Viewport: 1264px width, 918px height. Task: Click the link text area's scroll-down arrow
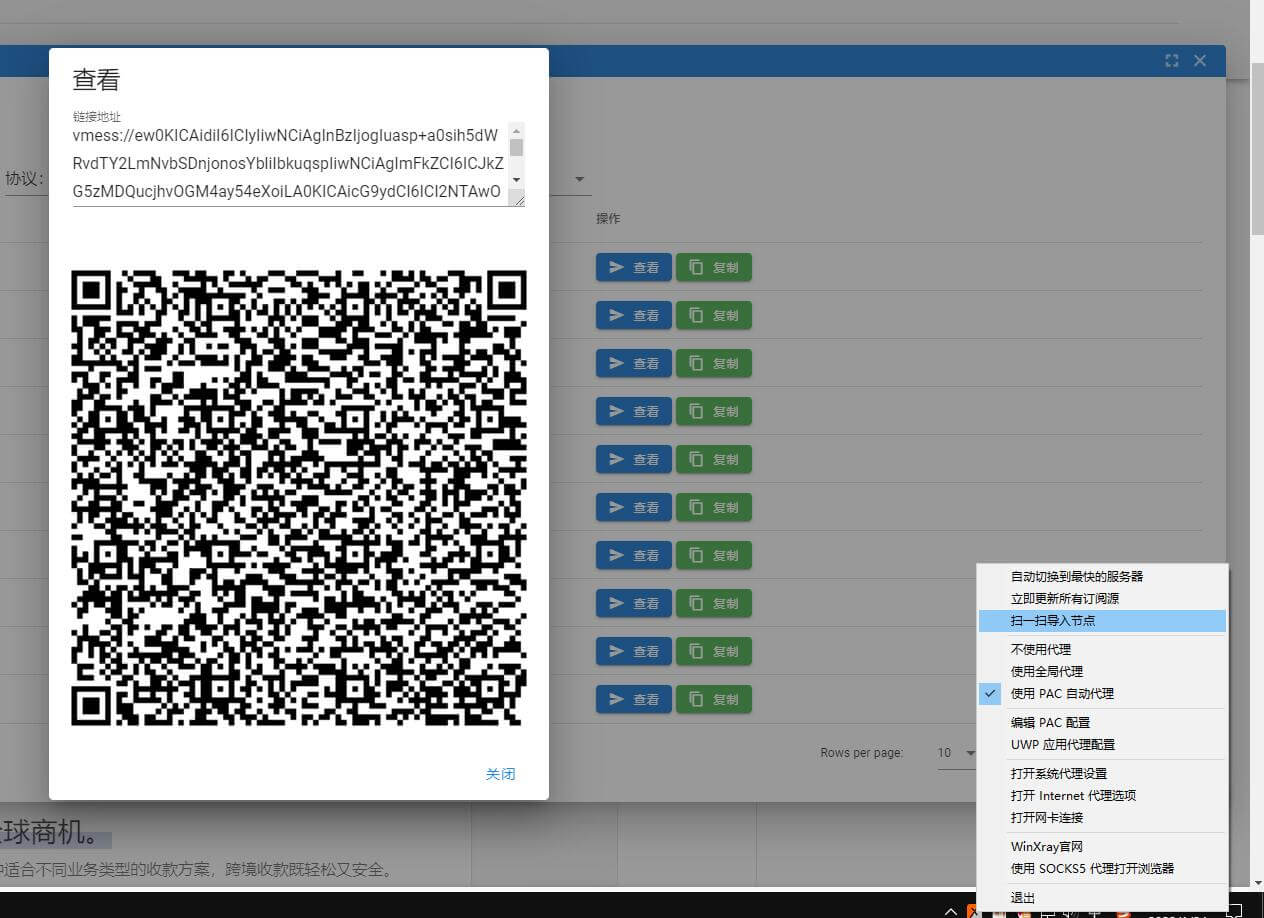point(516,179)
